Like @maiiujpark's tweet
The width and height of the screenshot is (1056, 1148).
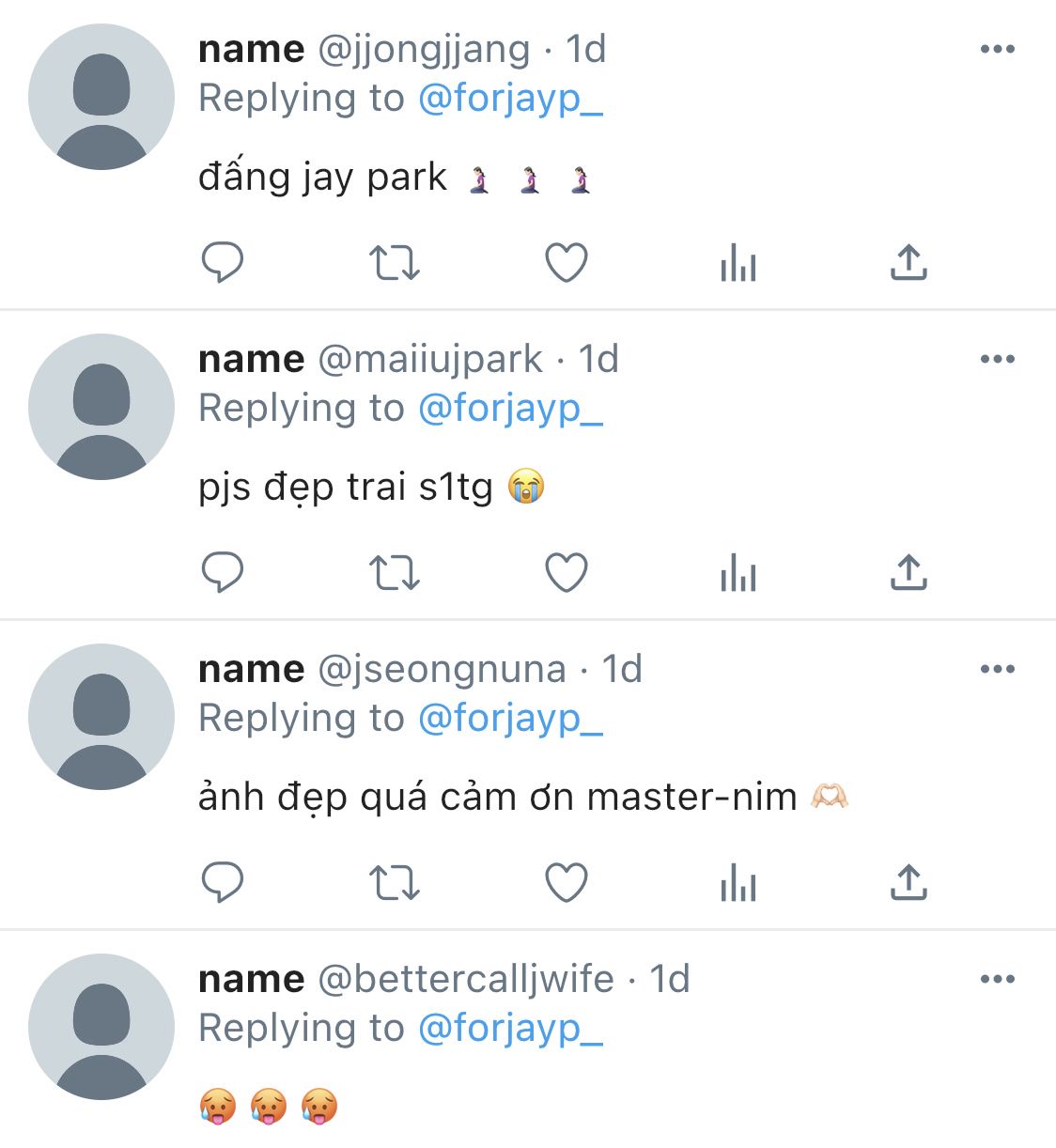[567, 572]
